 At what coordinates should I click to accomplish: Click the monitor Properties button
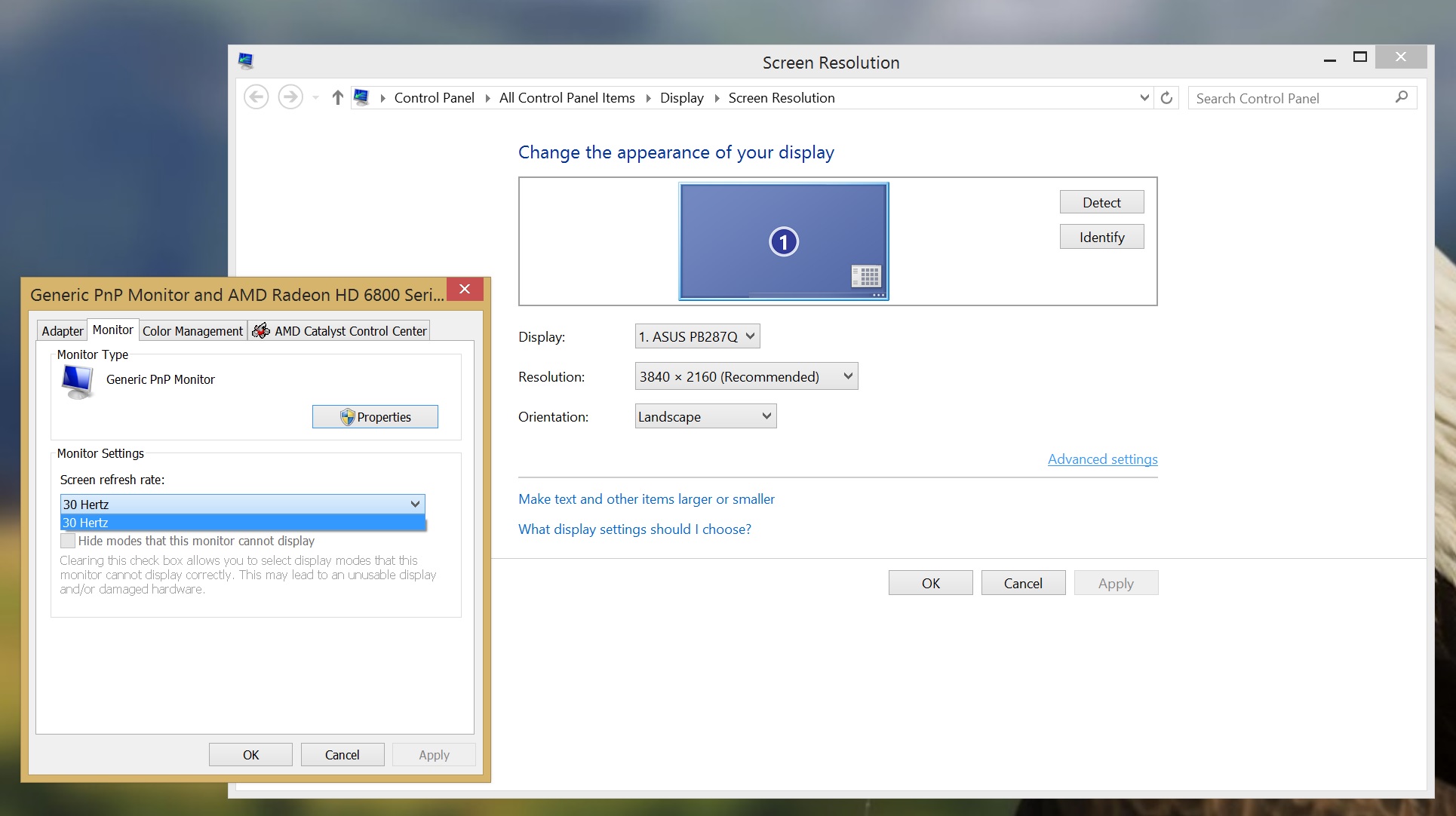click(375, 417)
